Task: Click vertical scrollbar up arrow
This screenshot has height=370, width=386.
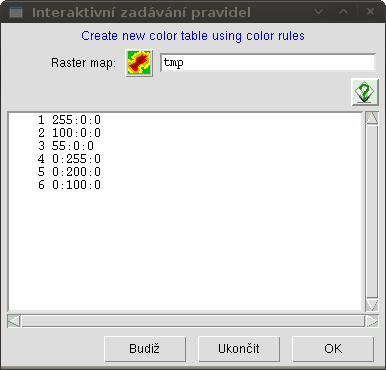Action: 372,118
